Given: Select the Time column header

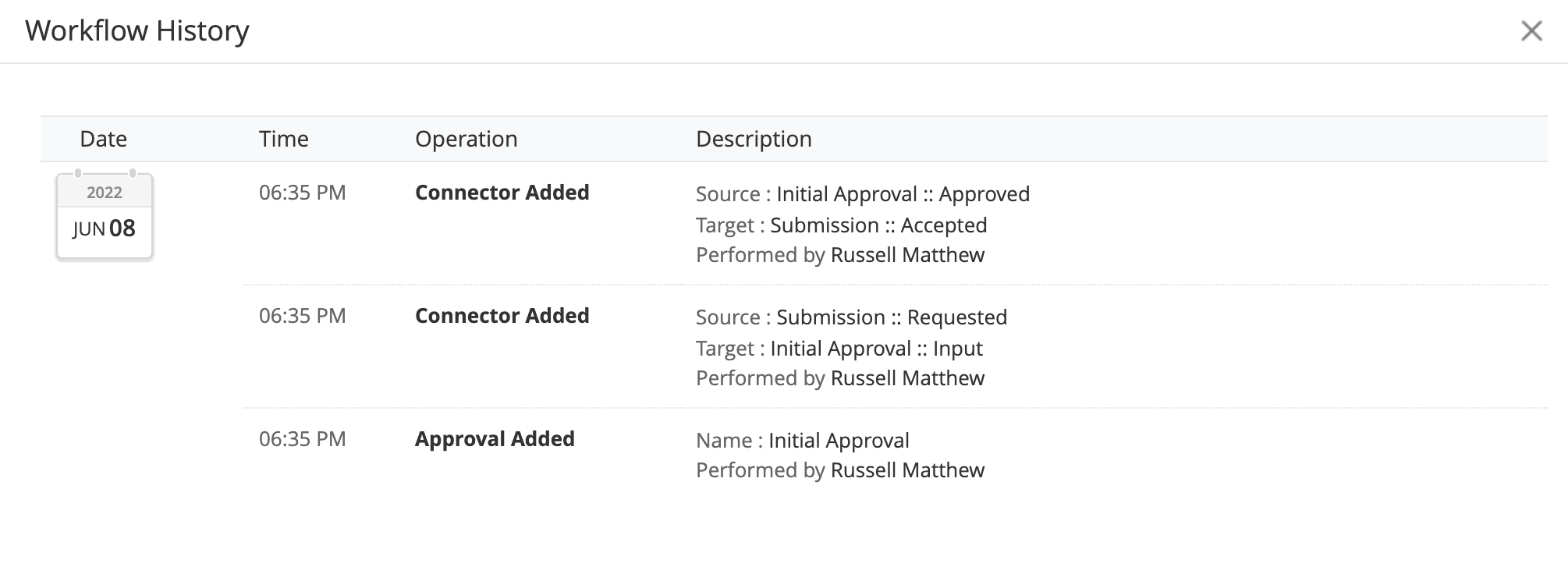Looking at the screenshot, I should click(283, 139).
